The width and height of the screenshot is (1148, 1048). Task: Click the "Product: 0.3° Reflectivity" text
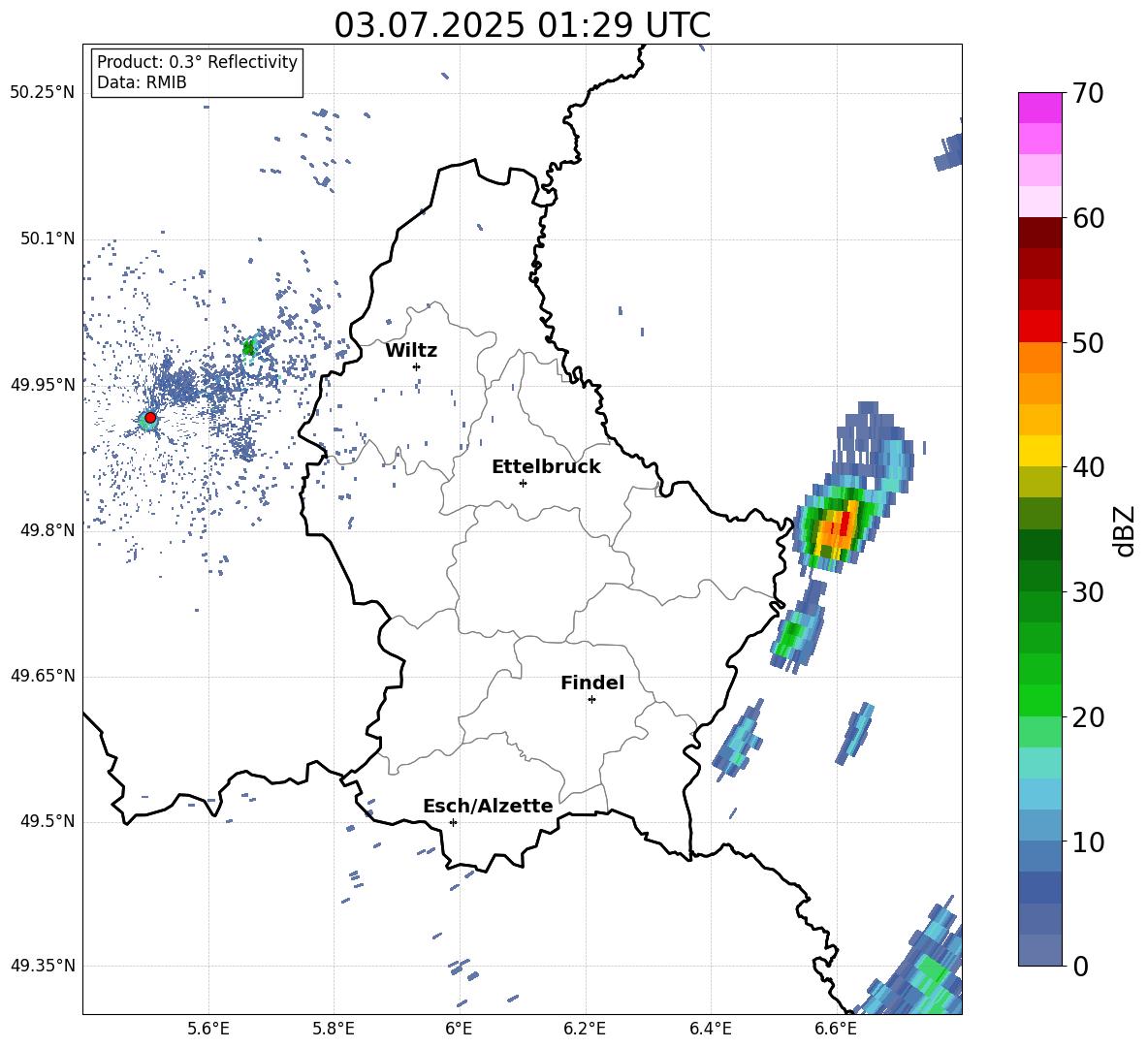197,62
